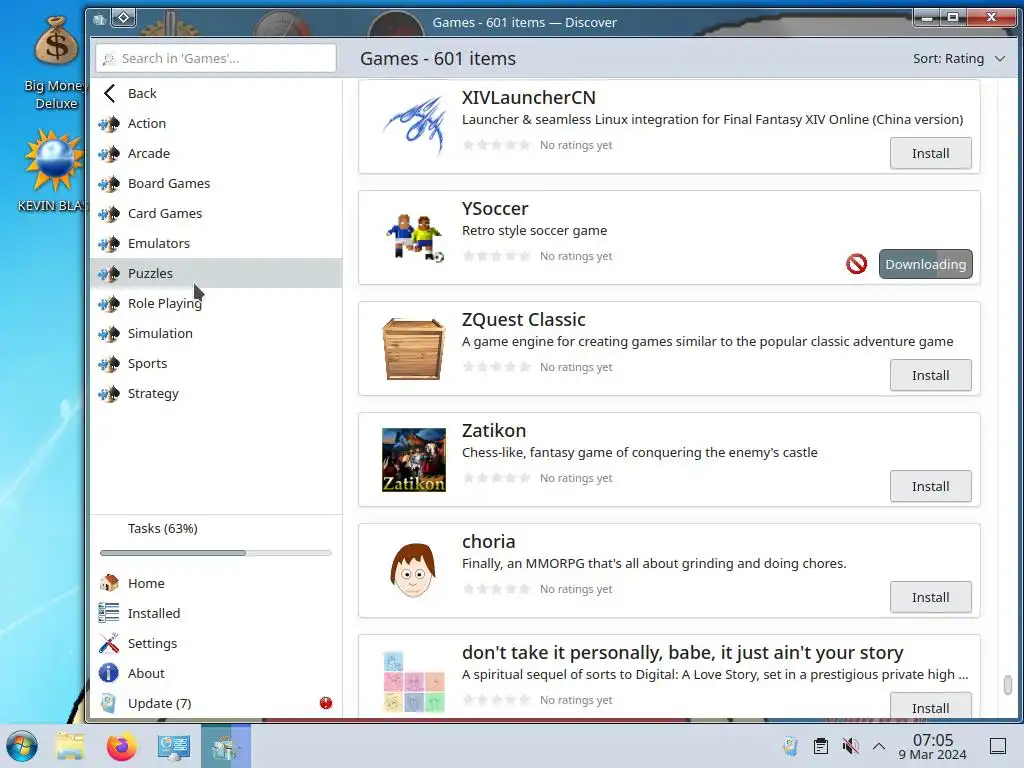
Task: Open the Installed page
Action: click(216, 613)
